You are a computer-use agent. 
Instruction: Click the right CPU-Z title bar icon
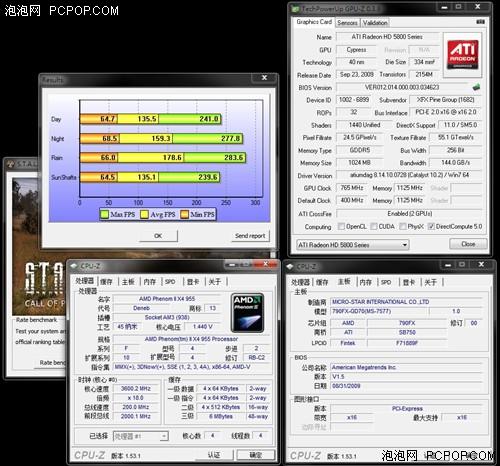tap(290, 266)
